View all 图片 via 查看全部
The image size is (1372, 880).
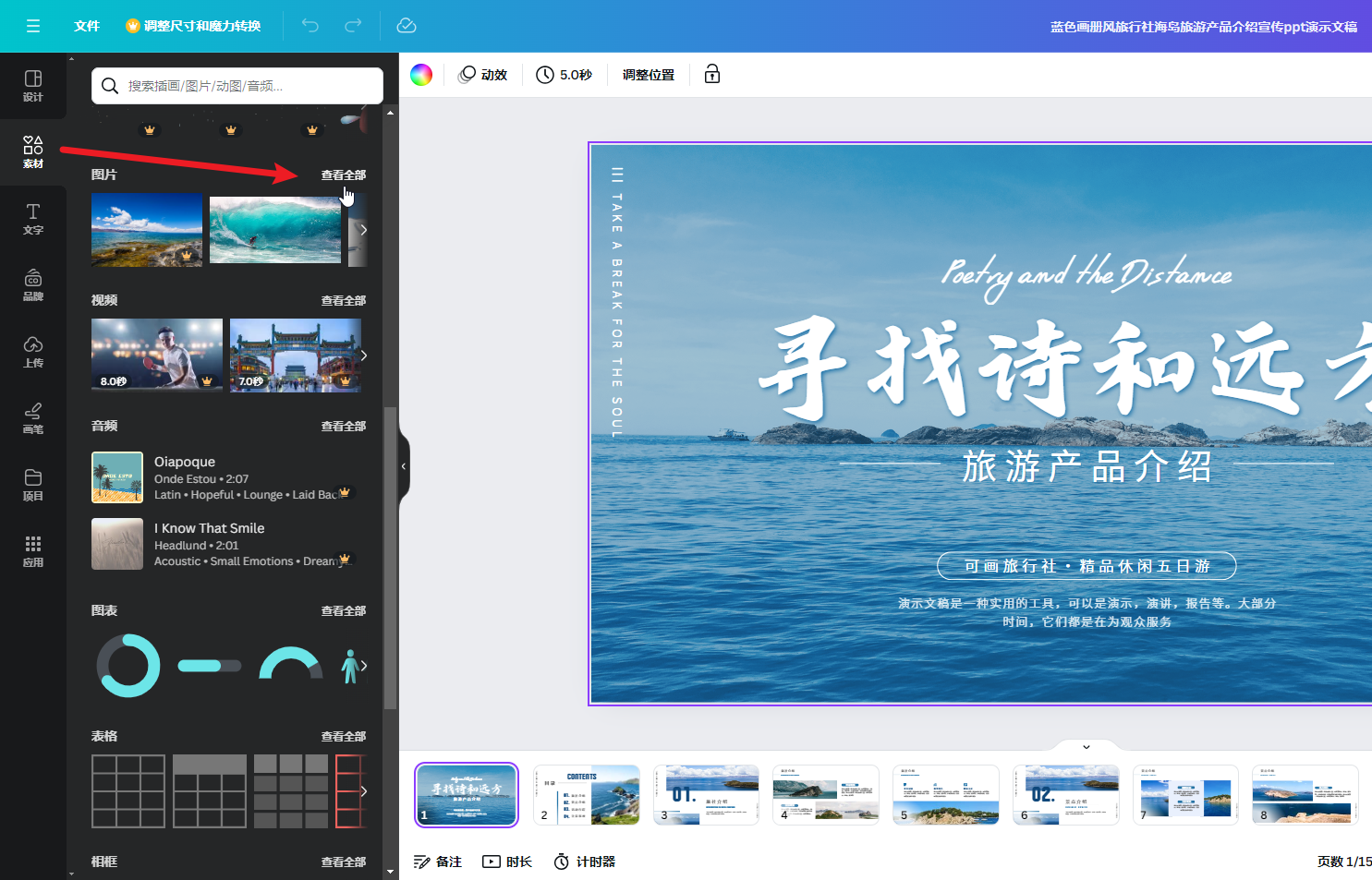(344, 175)
